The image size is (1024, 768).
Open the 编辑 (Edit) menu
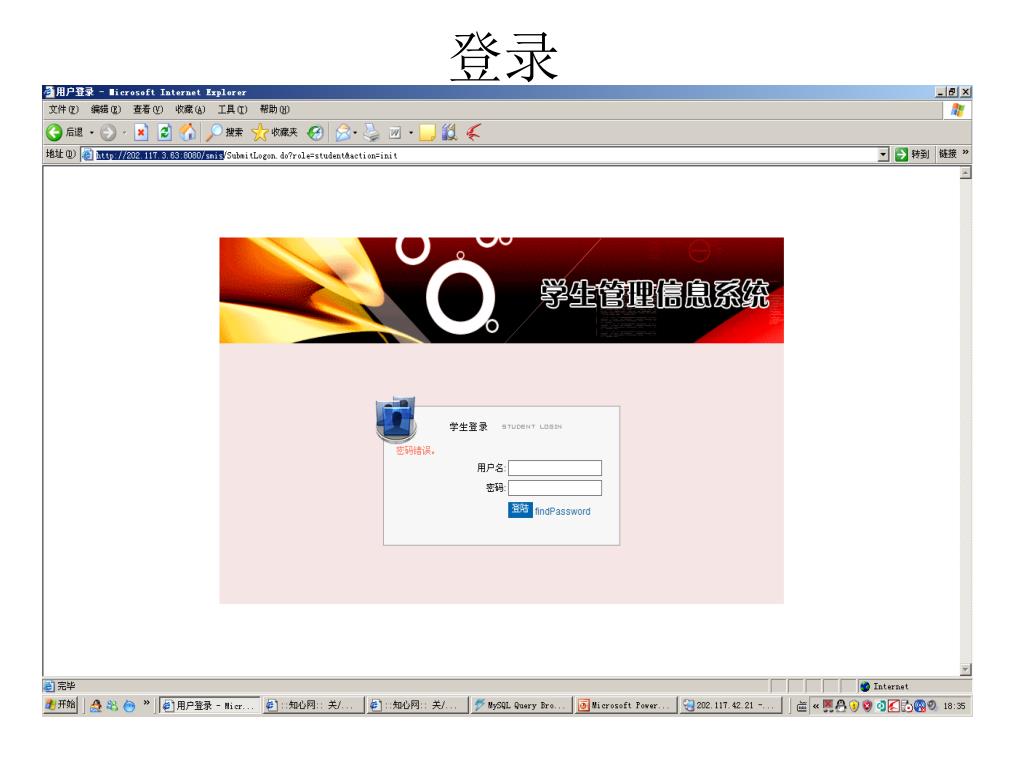pyautogui.click(x=106, y=110)
